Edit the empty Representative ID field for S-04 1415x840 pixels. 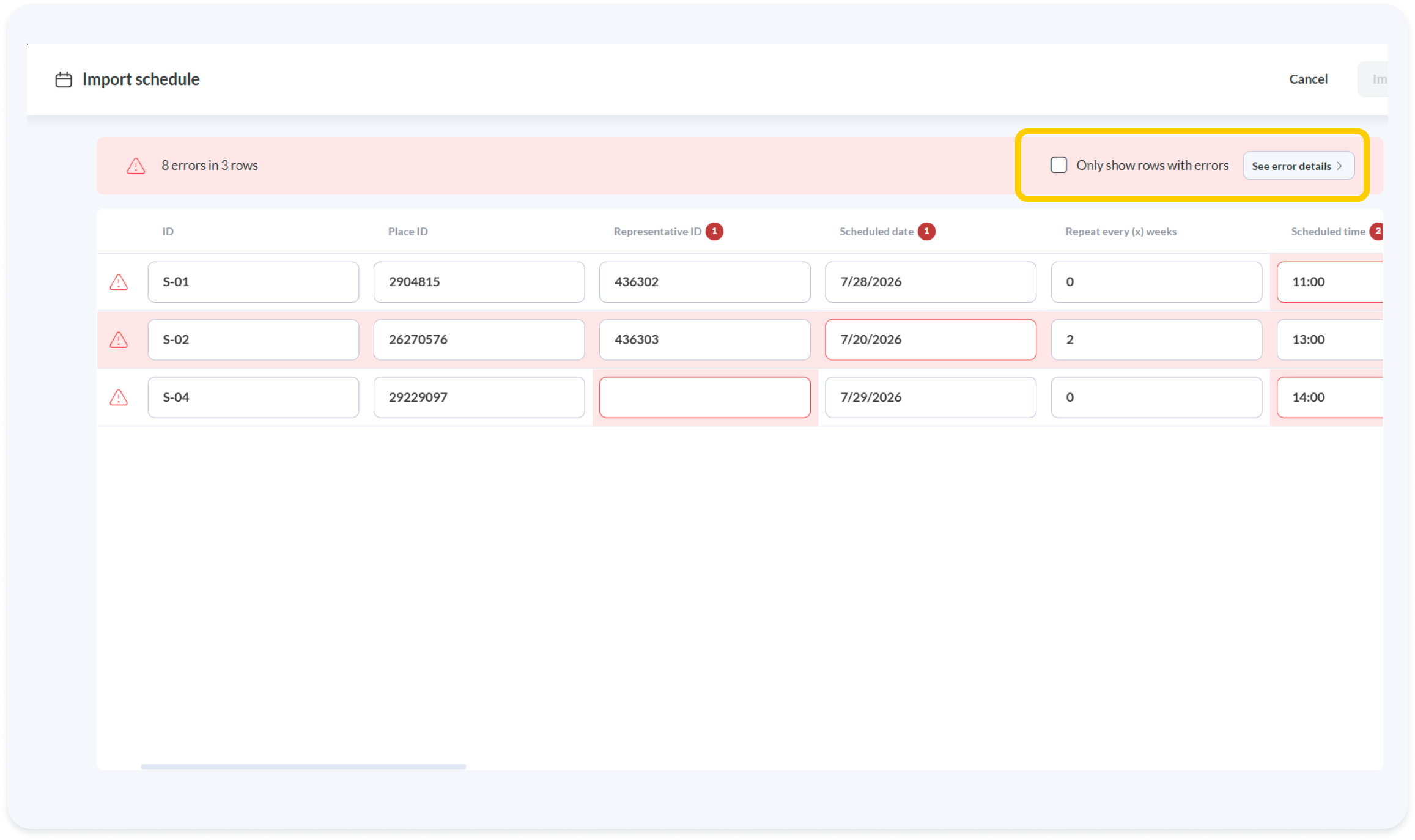pyautogui.click(x=704, y=397)
